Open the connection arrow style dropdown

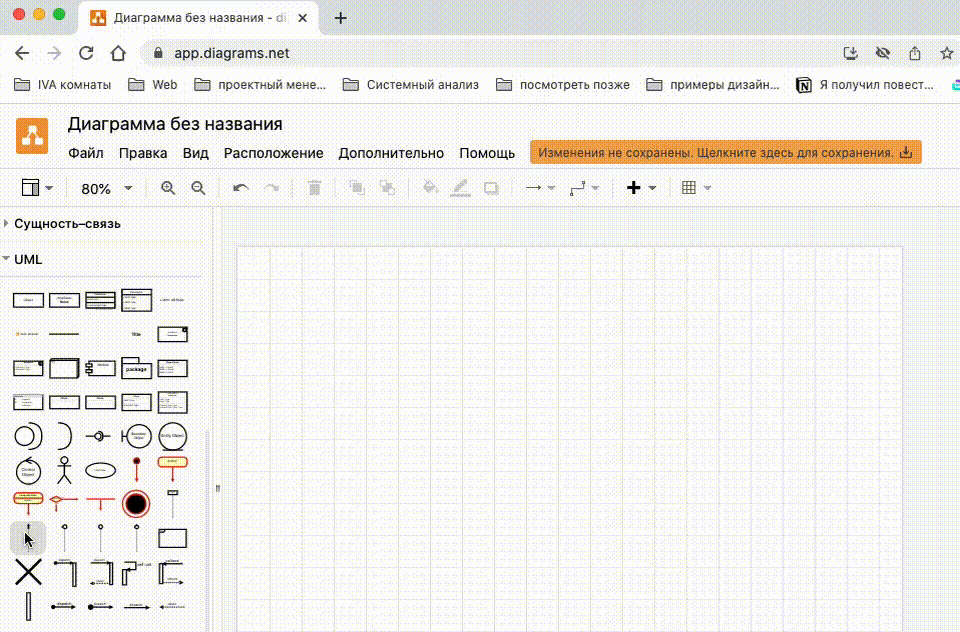(x=541, y=188)
